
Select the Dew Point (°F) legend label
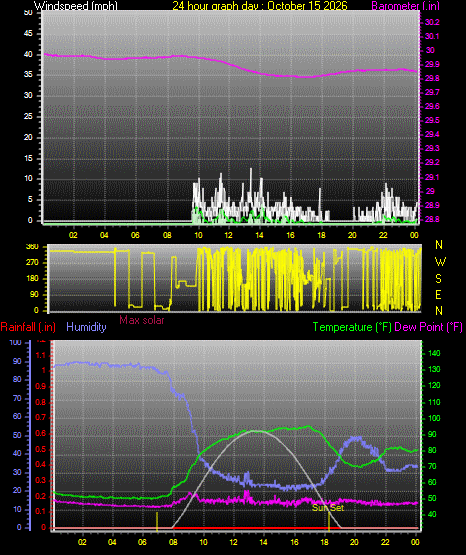[x=428, y=327]
